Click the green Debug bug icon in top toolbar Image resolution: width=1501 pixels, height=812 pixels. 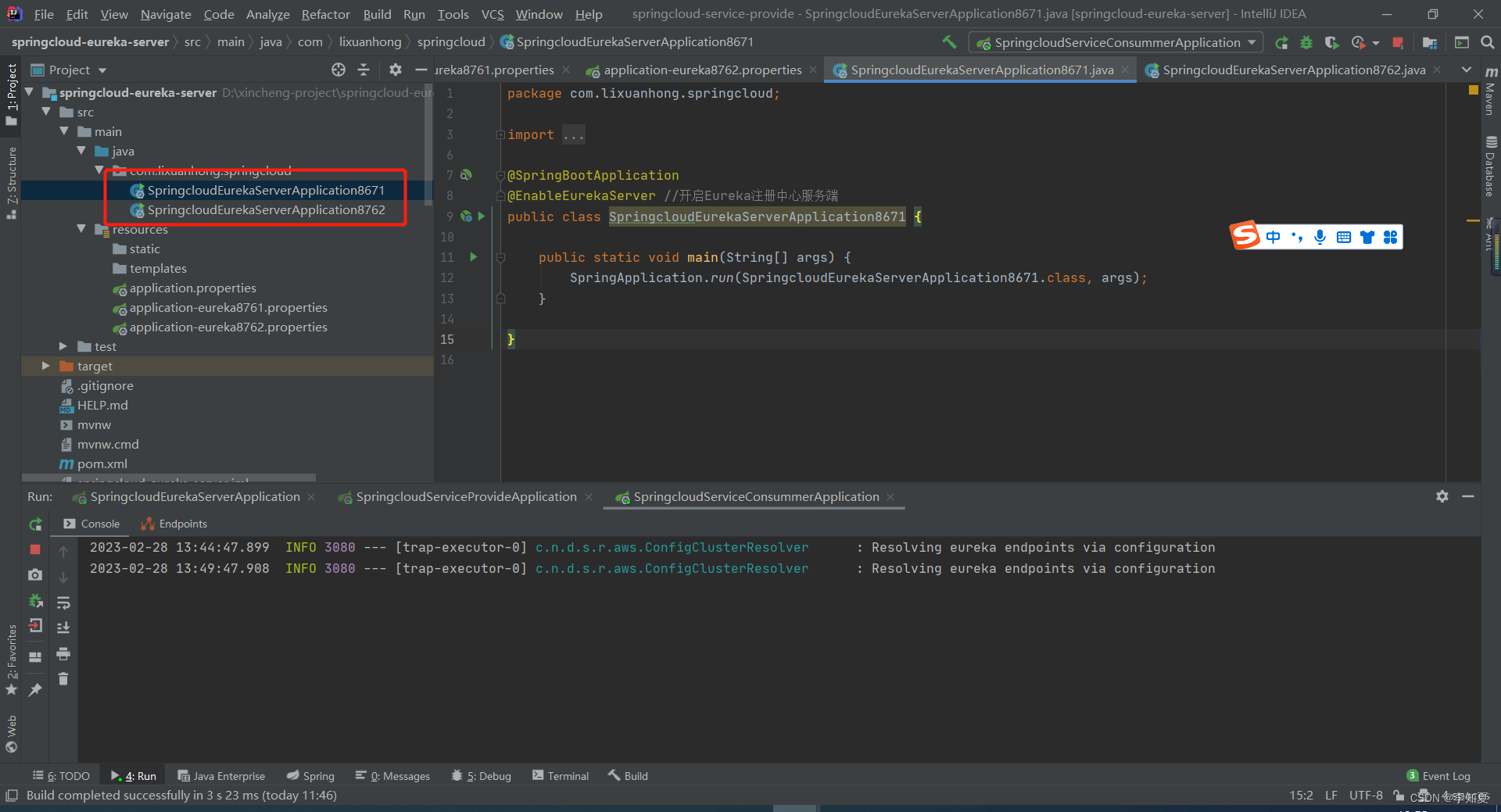pos(1306,43)
